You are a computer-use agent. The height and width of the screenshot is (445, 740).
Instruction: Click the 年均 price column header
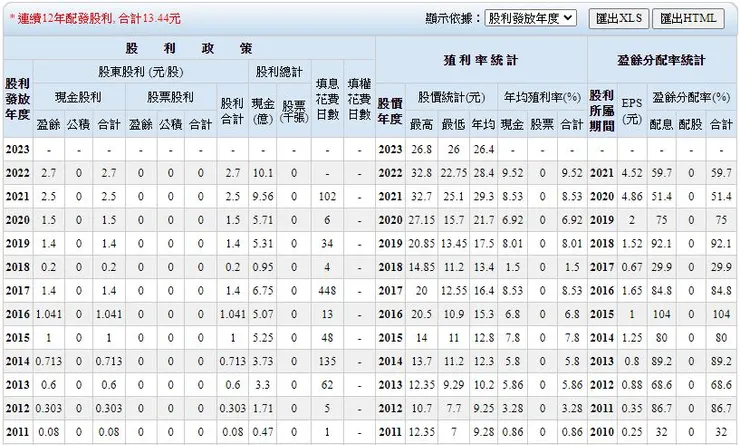483,124
